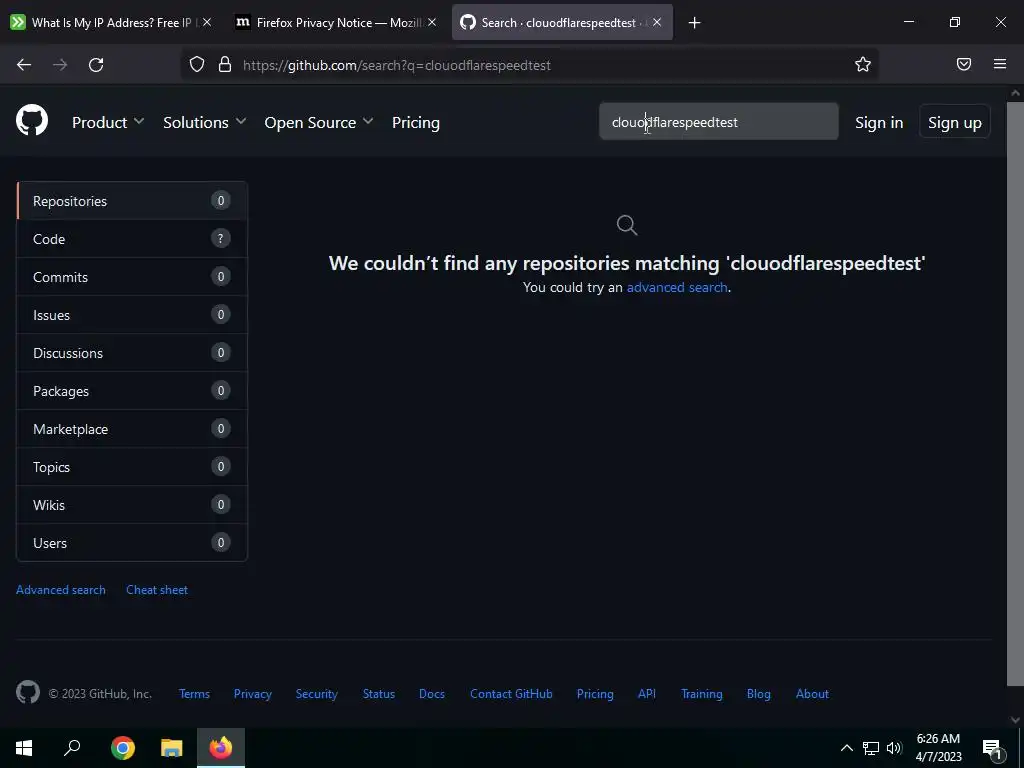Open the advanced search link in message
Image resolution: width=1024 pixels, height=768 pixels.
[677, 287]
